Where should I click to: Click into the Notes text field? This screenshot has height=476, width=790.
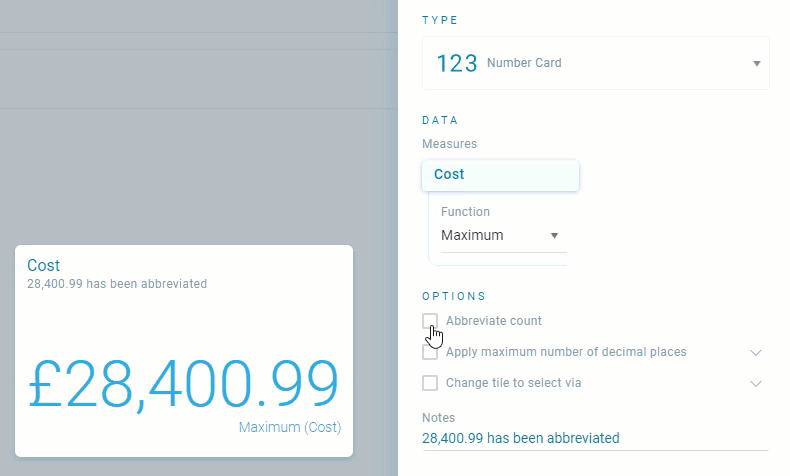(595, 438)
